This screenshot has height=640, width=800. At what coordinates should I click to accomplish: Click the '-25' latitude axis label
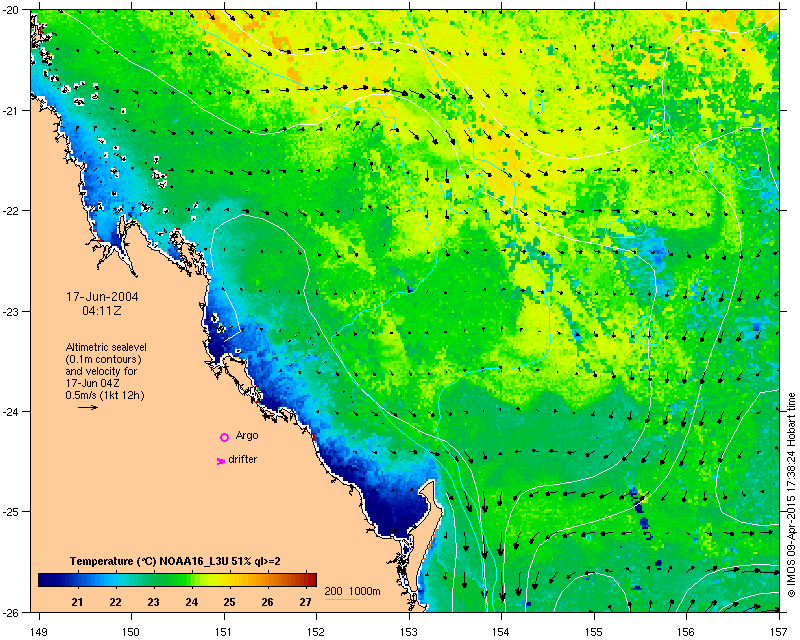tap(10, 512)
